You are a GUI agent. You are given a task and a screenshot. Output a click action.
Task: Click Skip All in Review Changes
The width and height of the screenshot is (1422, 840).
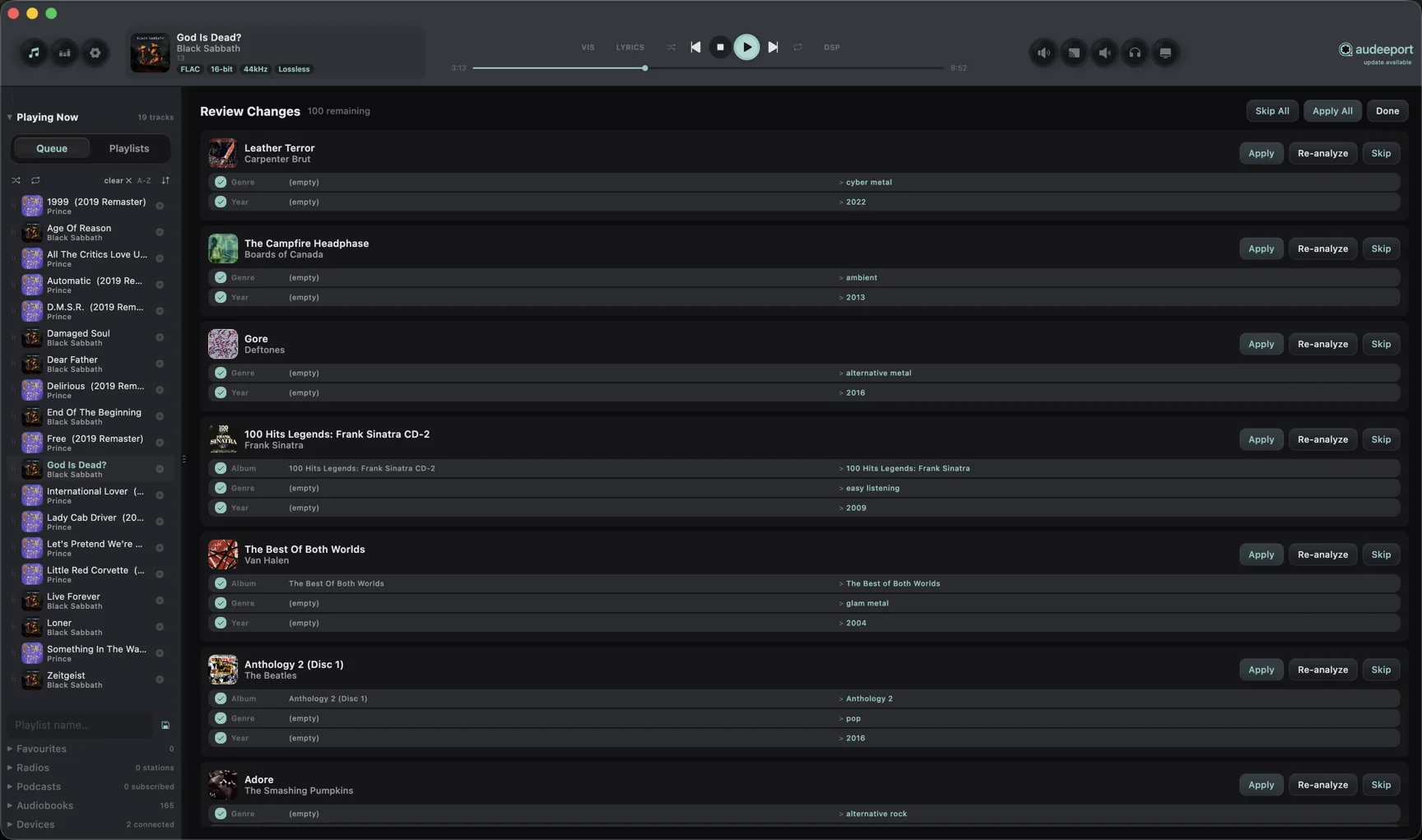(x=1272, y=111)
